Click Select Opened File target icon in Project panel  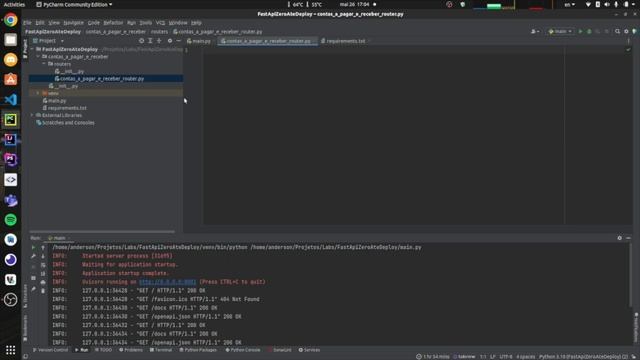142,41
